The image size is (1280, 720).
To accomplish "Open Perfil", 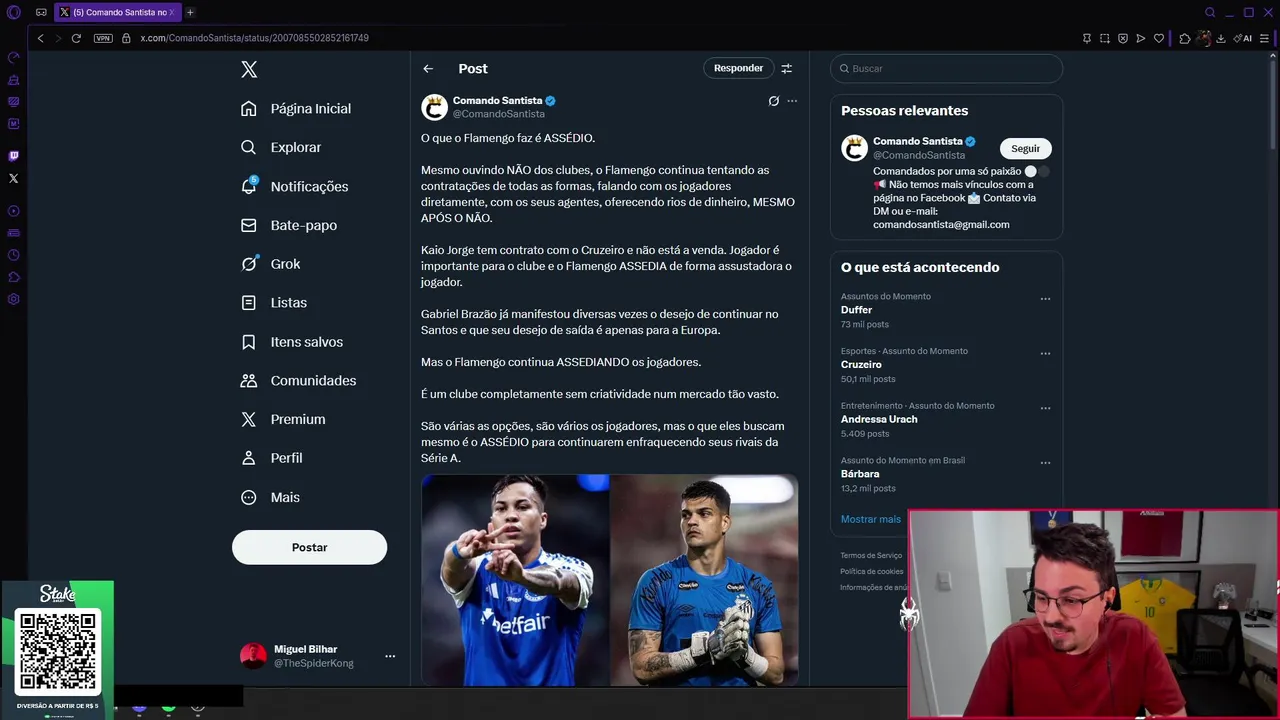I will click(271, 458).
